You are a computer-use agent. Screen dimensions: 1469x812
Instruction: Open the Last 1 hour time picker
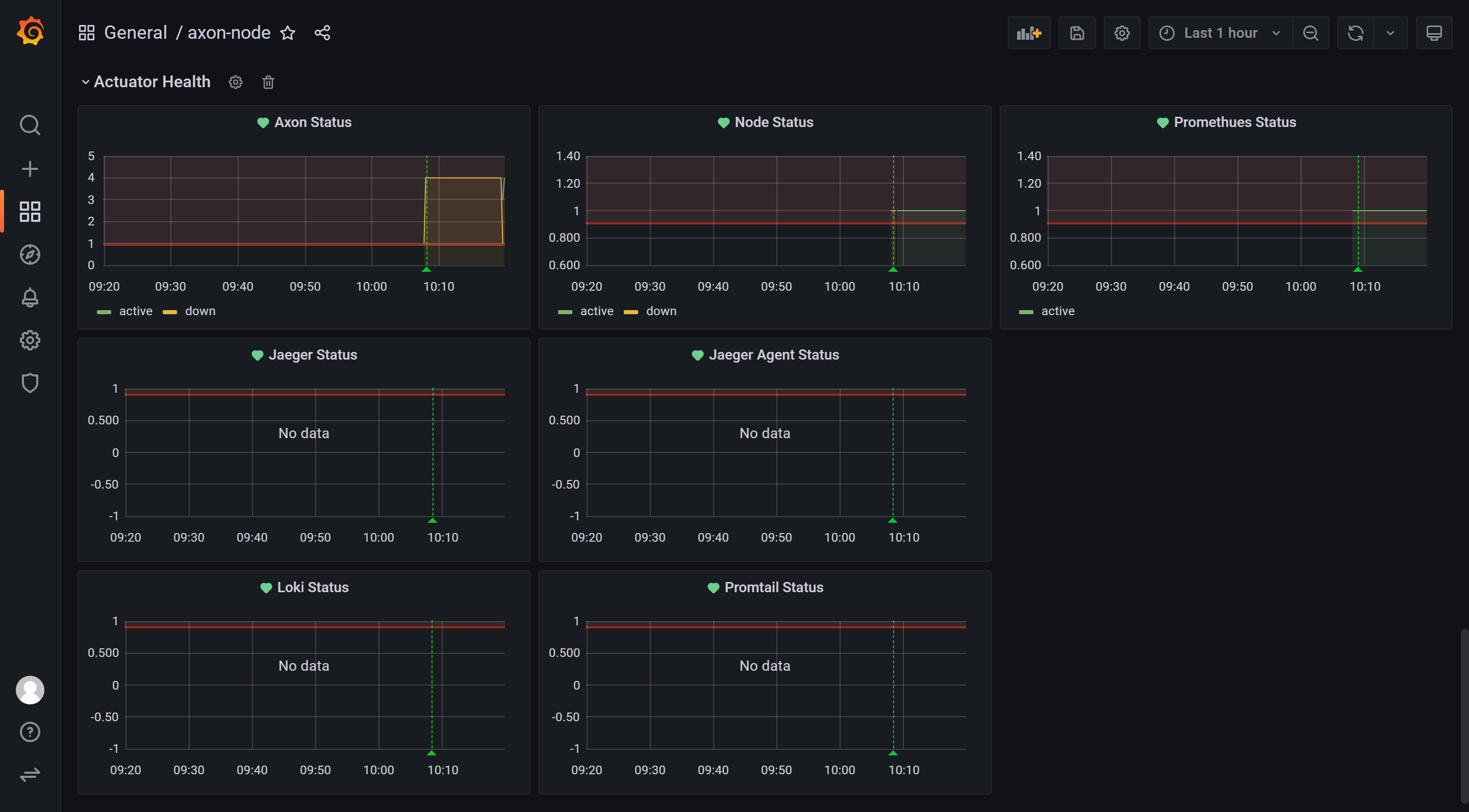click(x=1220, y=33)
